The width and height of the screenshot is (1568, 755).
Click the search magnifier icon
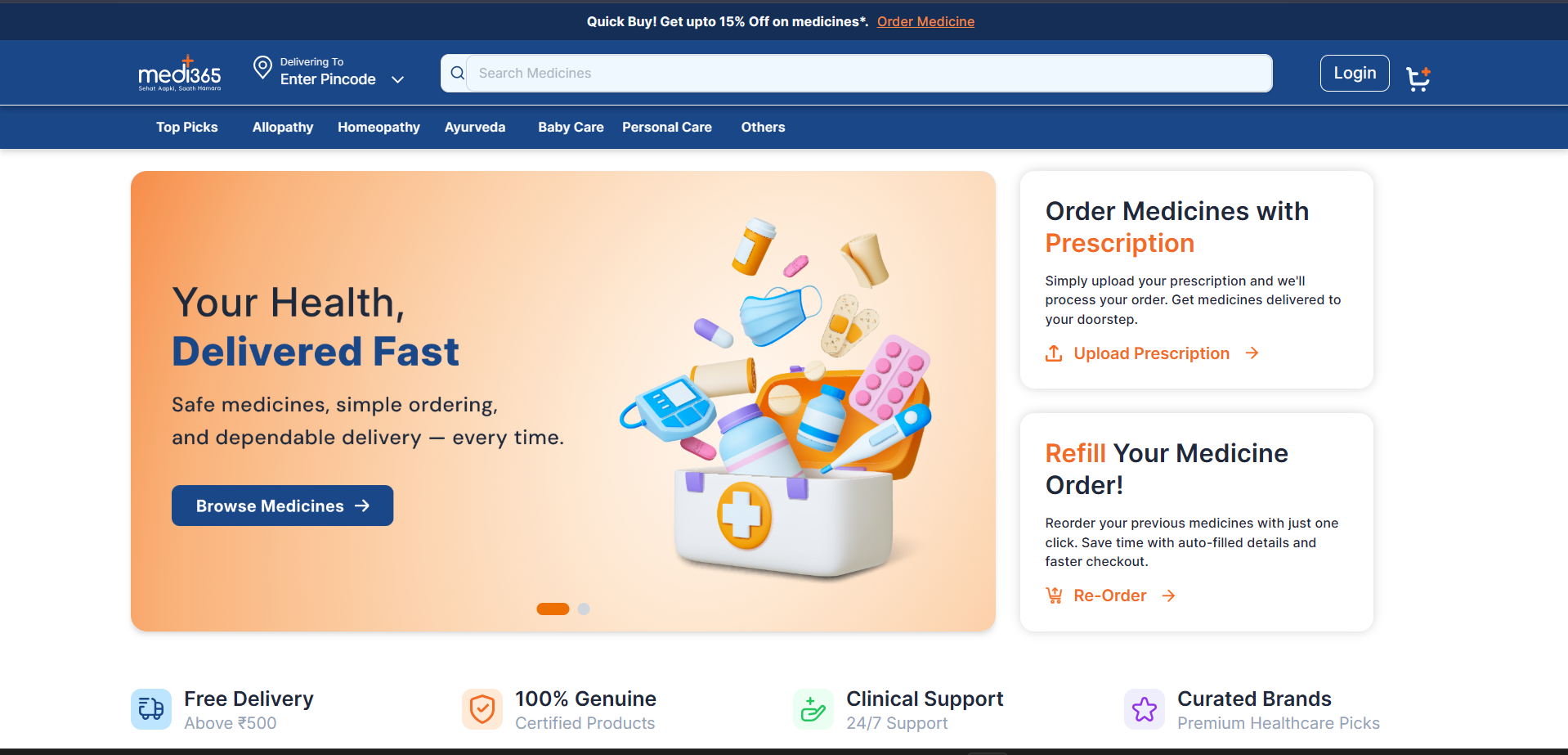tap(457, 74)
